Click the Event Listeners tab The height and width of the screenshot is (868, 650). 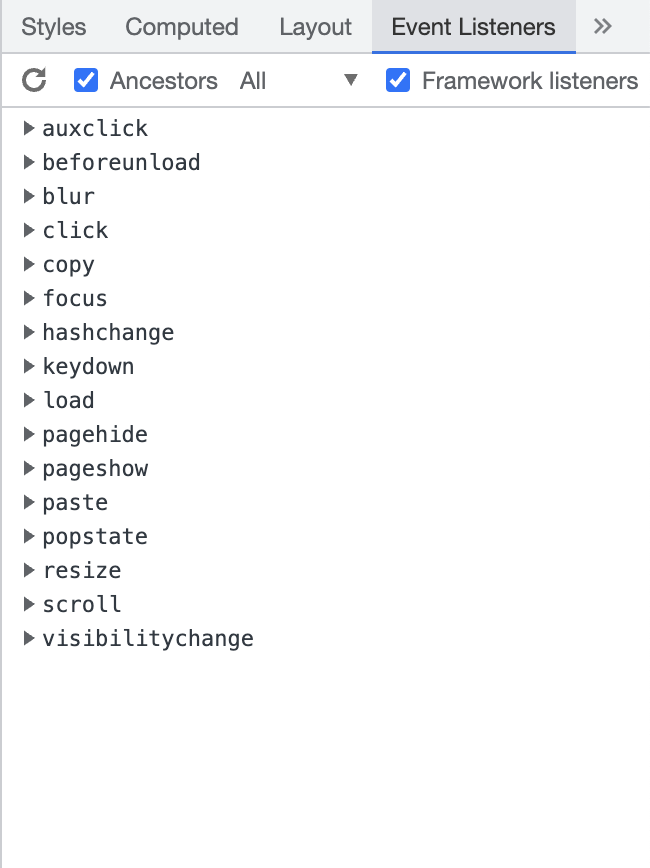click(473, 27)
